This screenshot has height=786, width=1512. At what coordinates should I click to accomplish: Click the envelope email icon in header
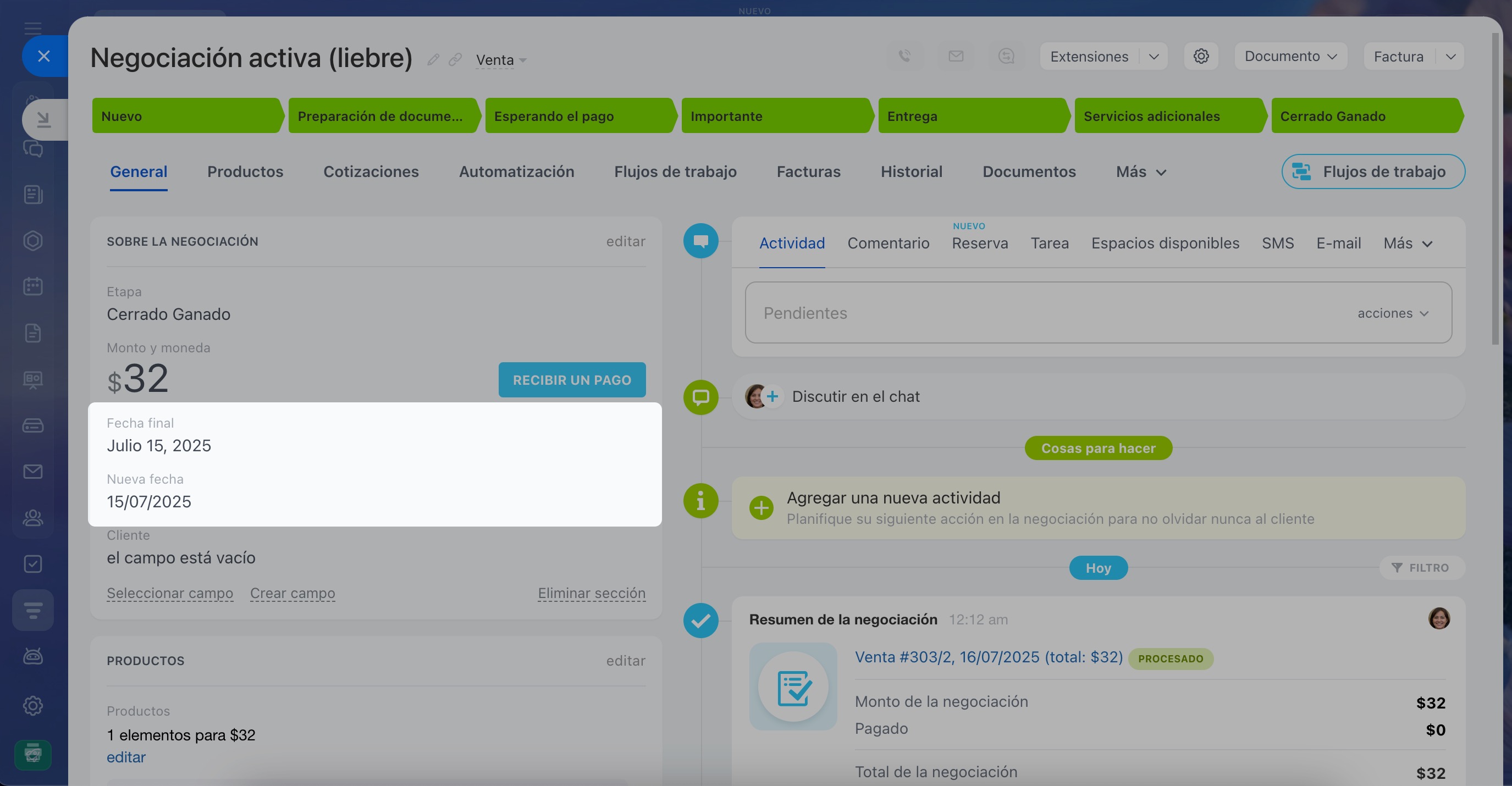(956, 56)
